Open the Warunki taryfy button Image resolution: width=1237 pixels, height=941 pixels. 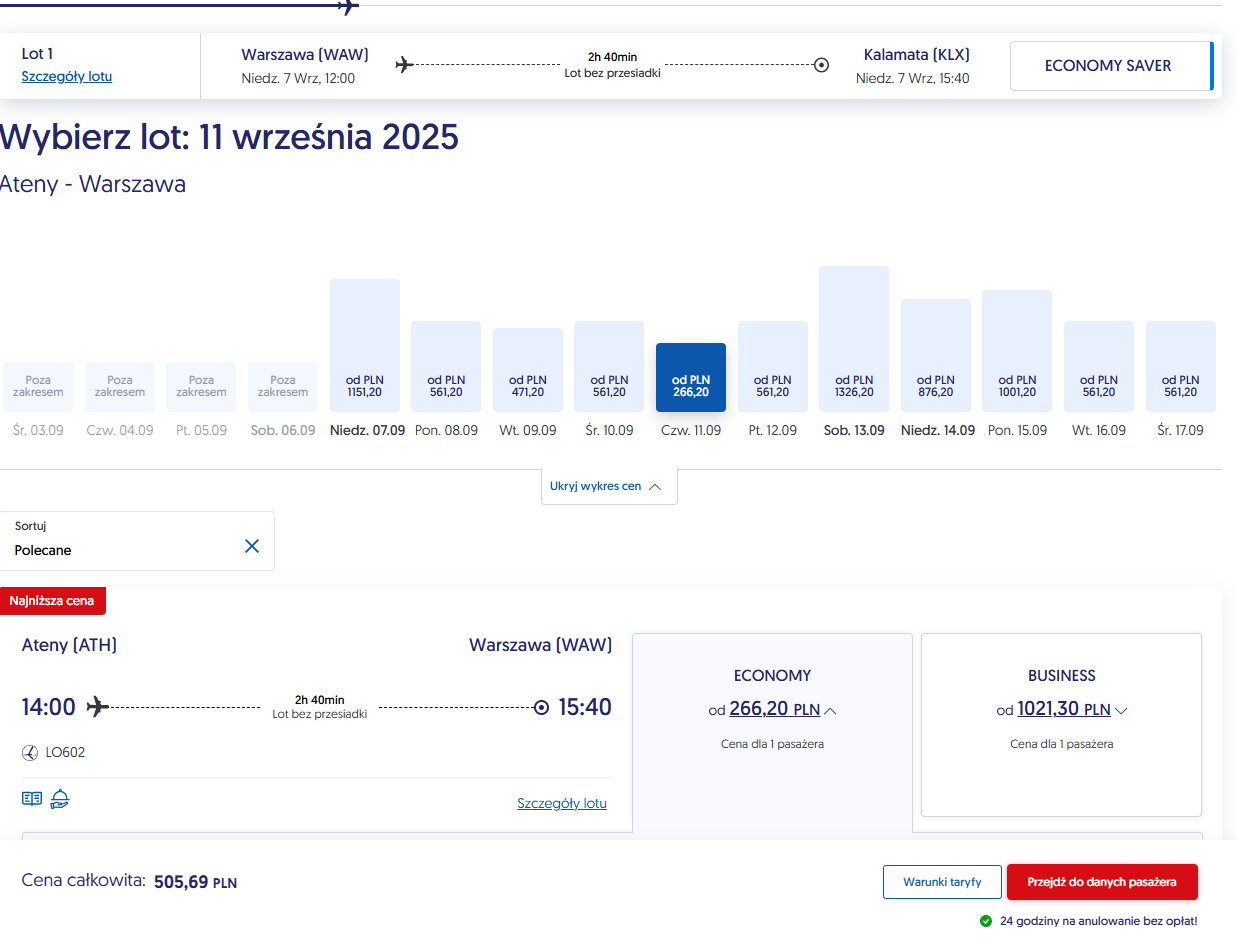[x=942, y=882]
